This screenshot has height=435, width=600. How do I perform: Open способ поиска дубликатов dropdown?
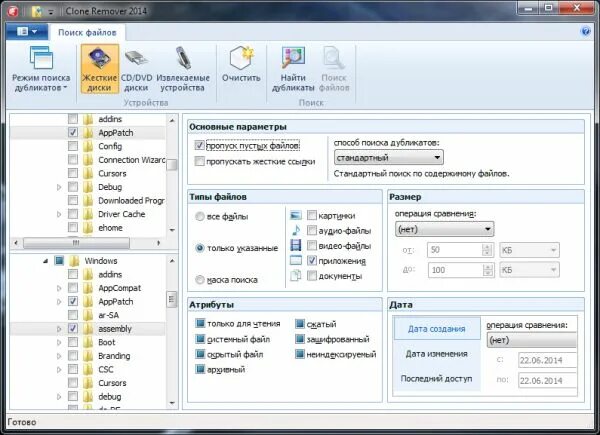388,157
